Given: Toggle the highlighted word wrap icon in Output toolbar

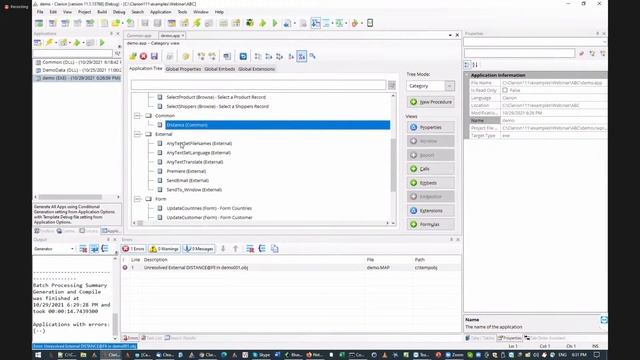Looking at the screenshot, I should point(94,249).
